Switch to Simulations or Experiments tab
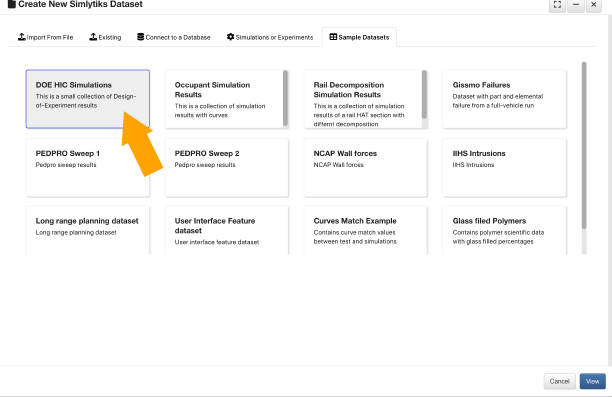Image resolution: width=612 pixels, height=398 pixels. 270,37
